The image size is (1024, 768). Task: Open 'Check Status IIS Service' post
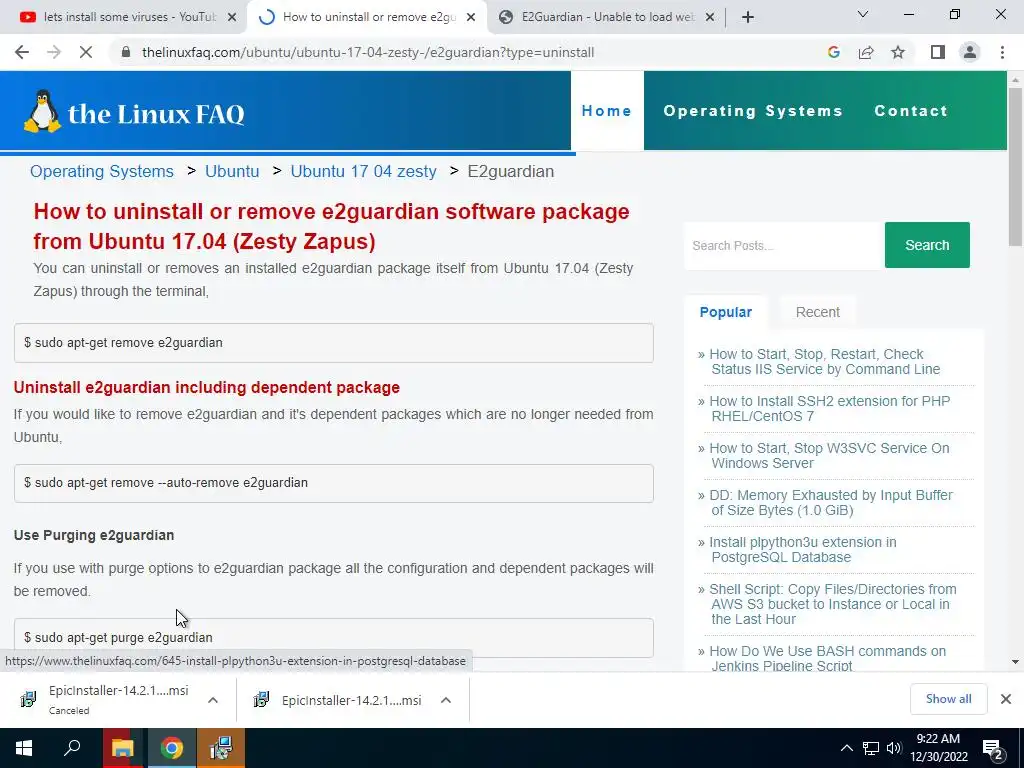pos(825,362)
